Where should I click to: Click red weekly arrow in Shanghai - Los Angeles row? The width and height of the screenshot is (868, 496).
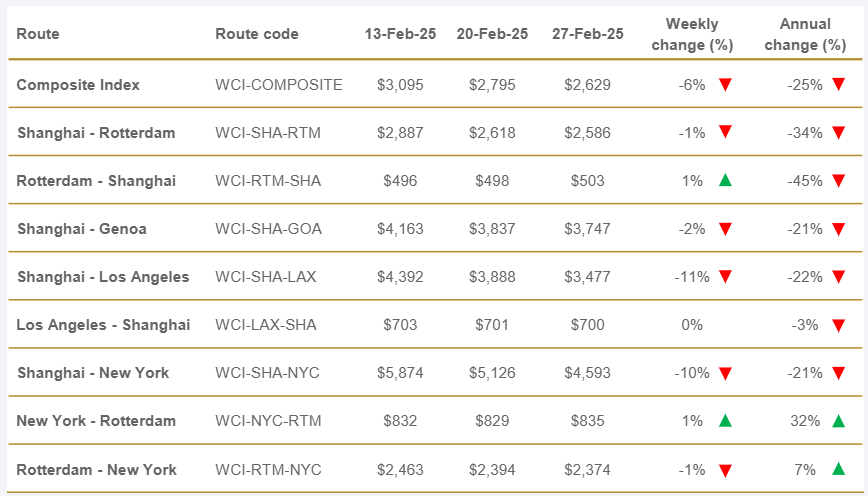click(725, 277)
